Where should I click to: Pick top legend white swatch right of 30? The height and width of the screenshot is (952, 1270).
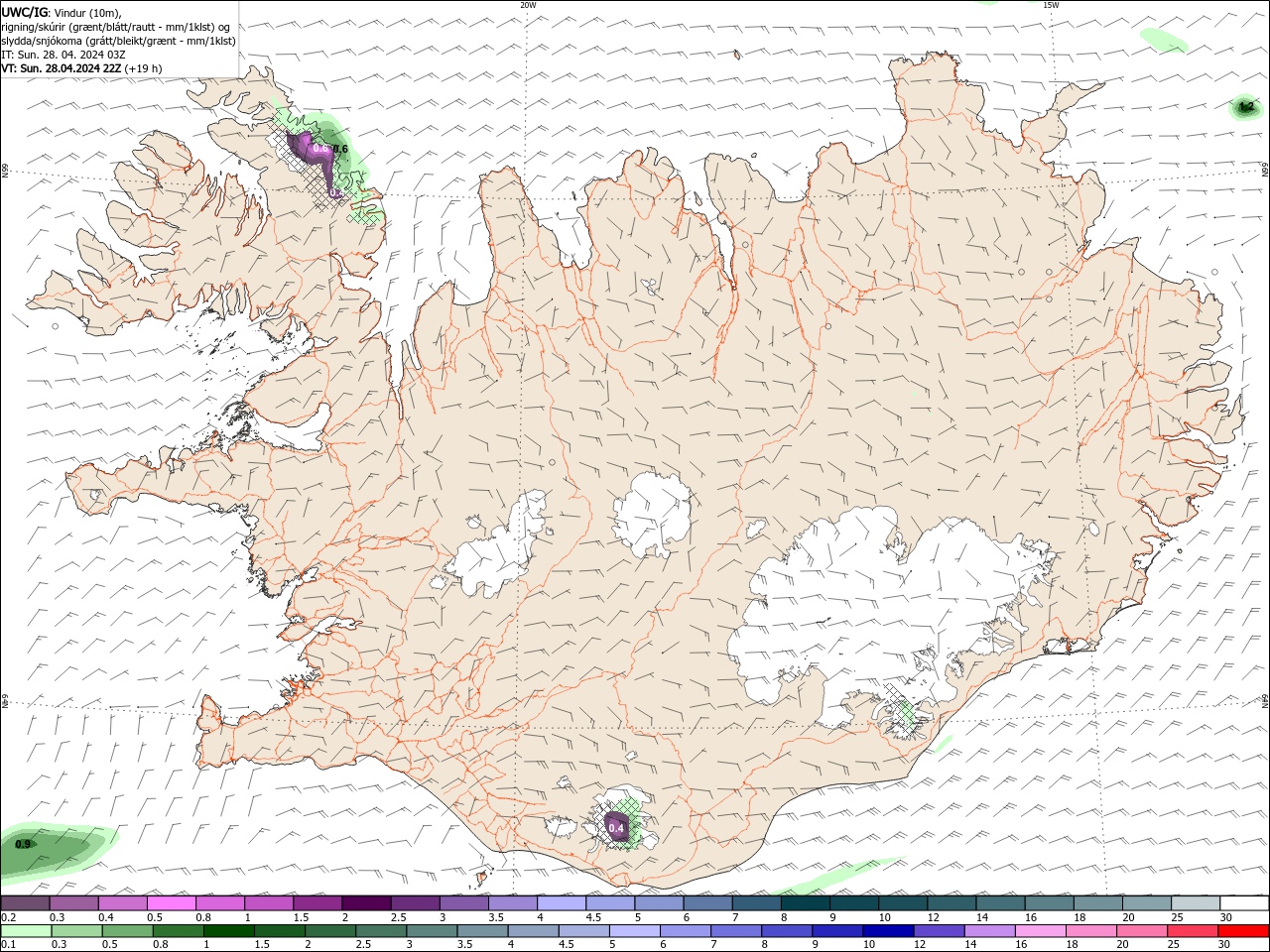(1244, 903)
